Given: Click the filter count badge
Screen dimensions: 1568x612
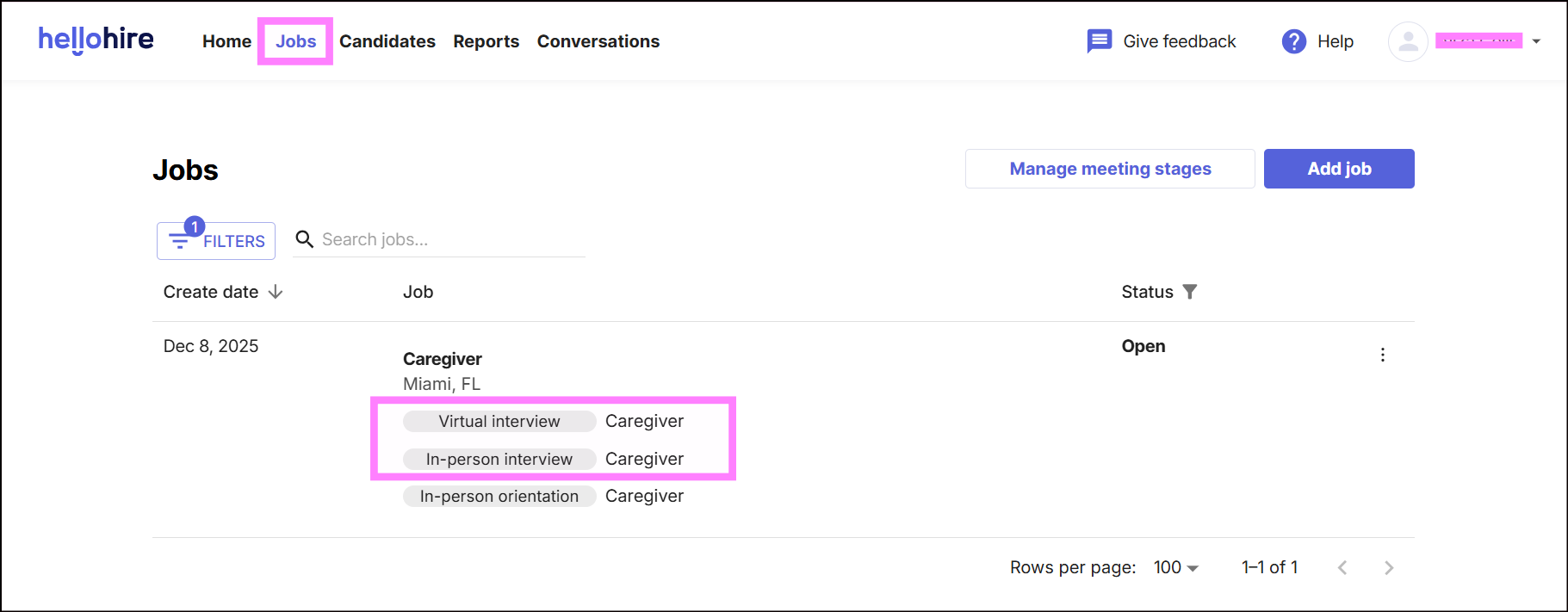Looking at the screenshot, I should click(195, 226).
